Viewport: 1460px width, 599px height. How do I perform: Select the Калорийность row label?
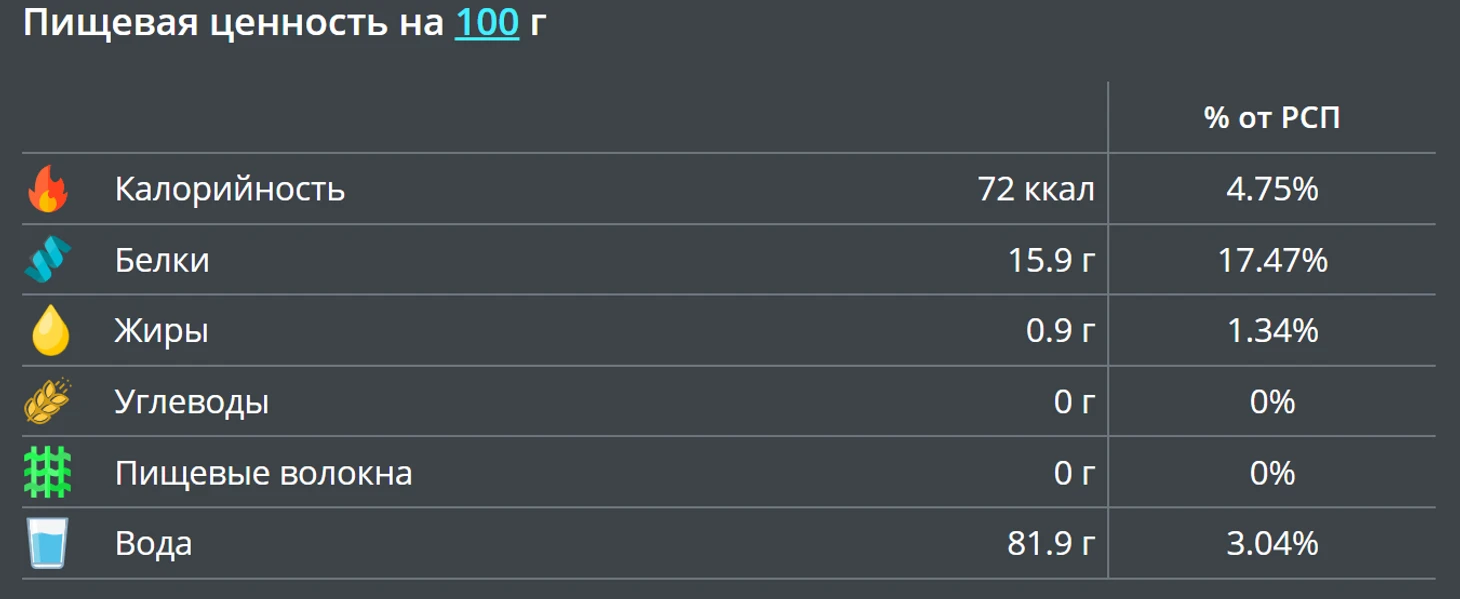click(230, 189)
